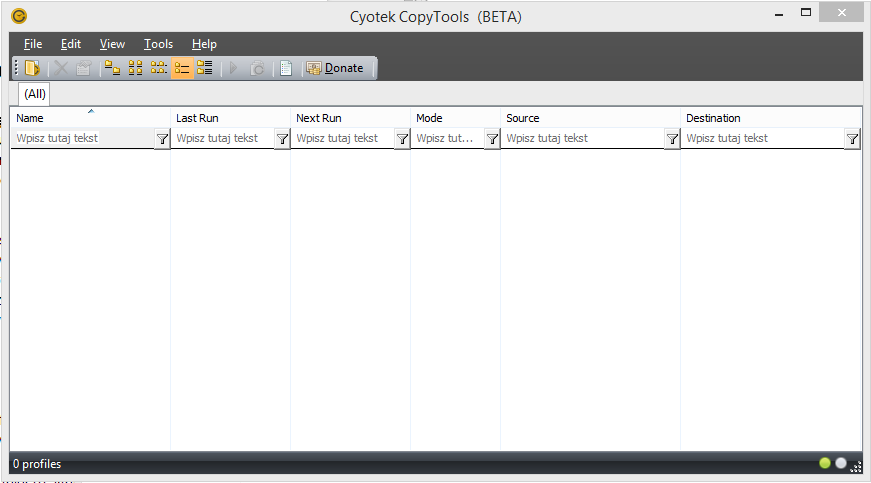Open the Destination column filter dropdown
This screenshot has width=871, height=483.
coord(852,139)
